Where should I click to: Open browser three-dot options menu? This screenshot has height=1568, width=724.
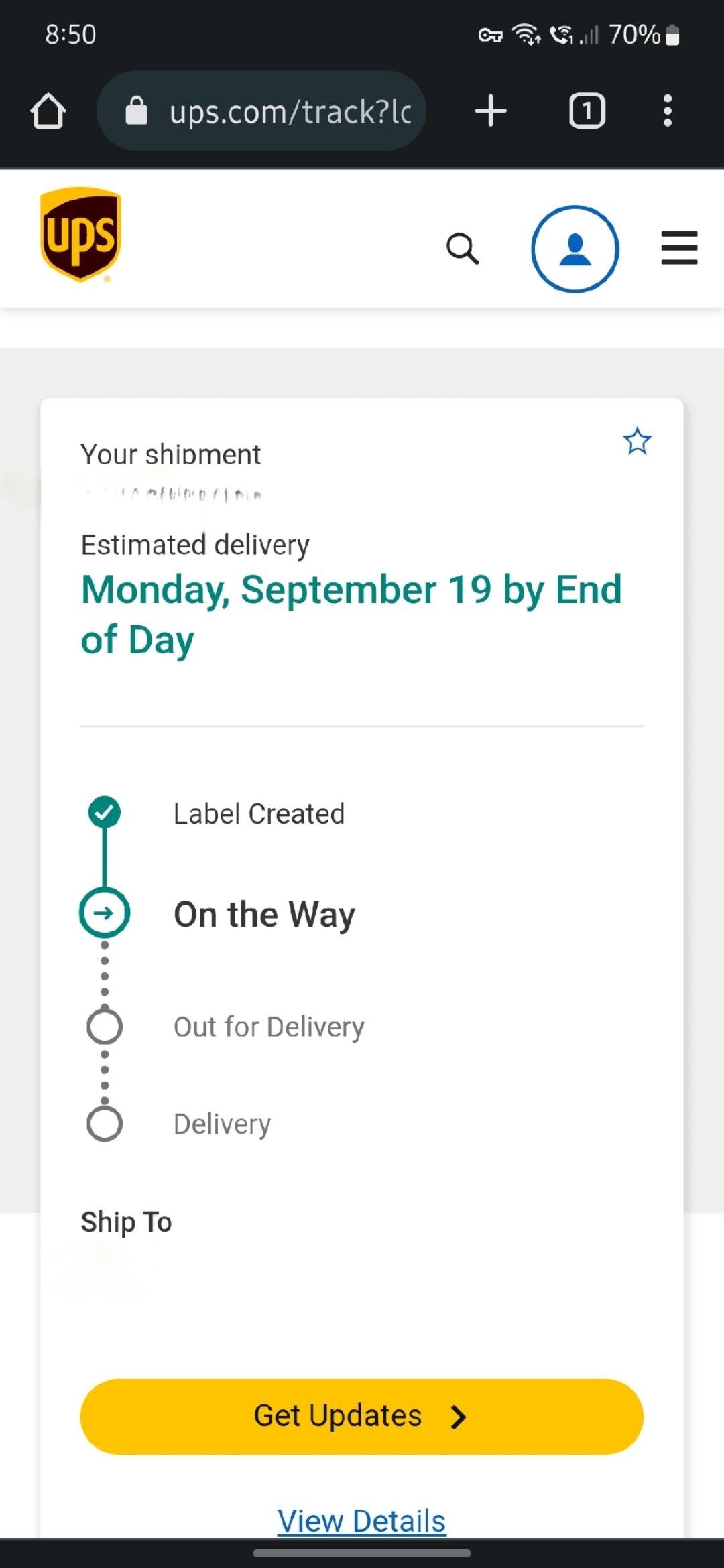667,111
